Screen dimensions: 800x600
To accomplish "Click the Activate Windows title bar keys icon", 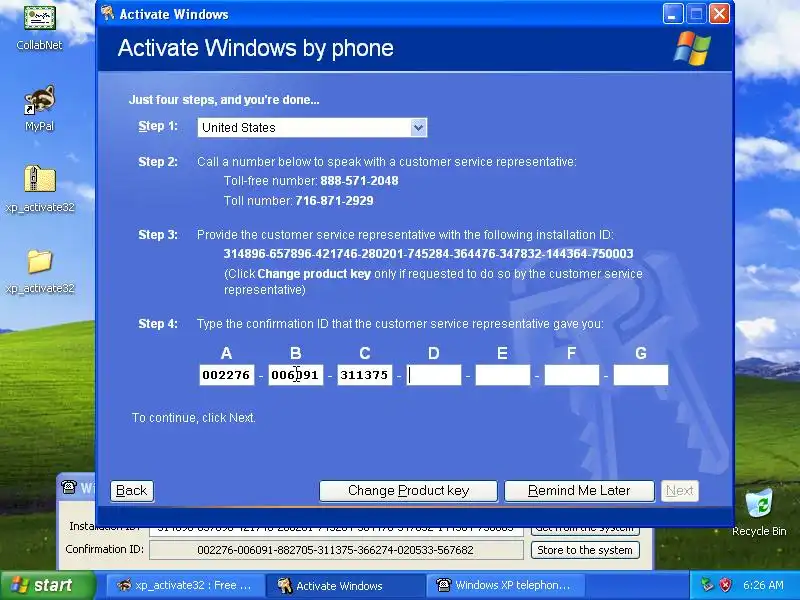I will coord(107,13).
